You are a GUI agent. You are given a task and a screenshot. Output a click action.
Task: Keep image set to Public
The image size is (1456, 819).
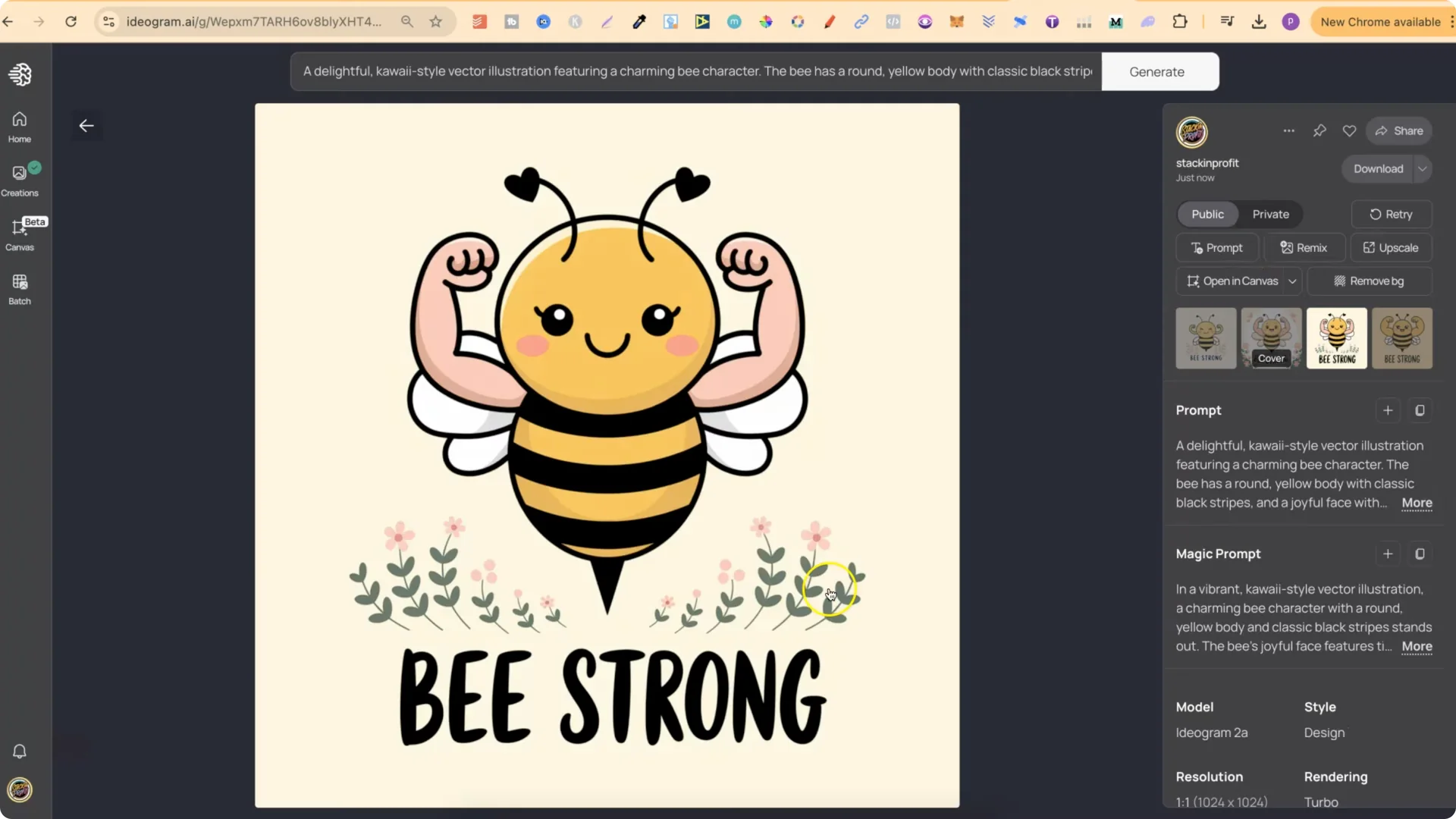1207,214
